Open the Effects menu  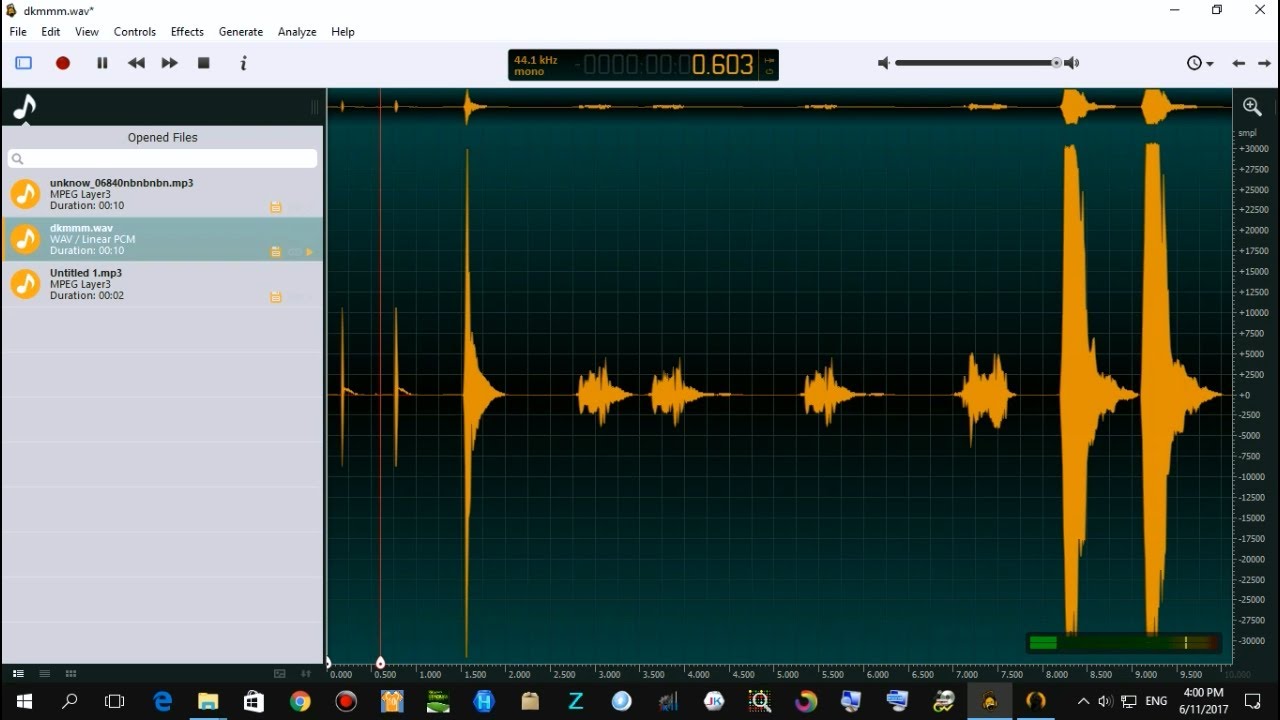tap(187, 32)
